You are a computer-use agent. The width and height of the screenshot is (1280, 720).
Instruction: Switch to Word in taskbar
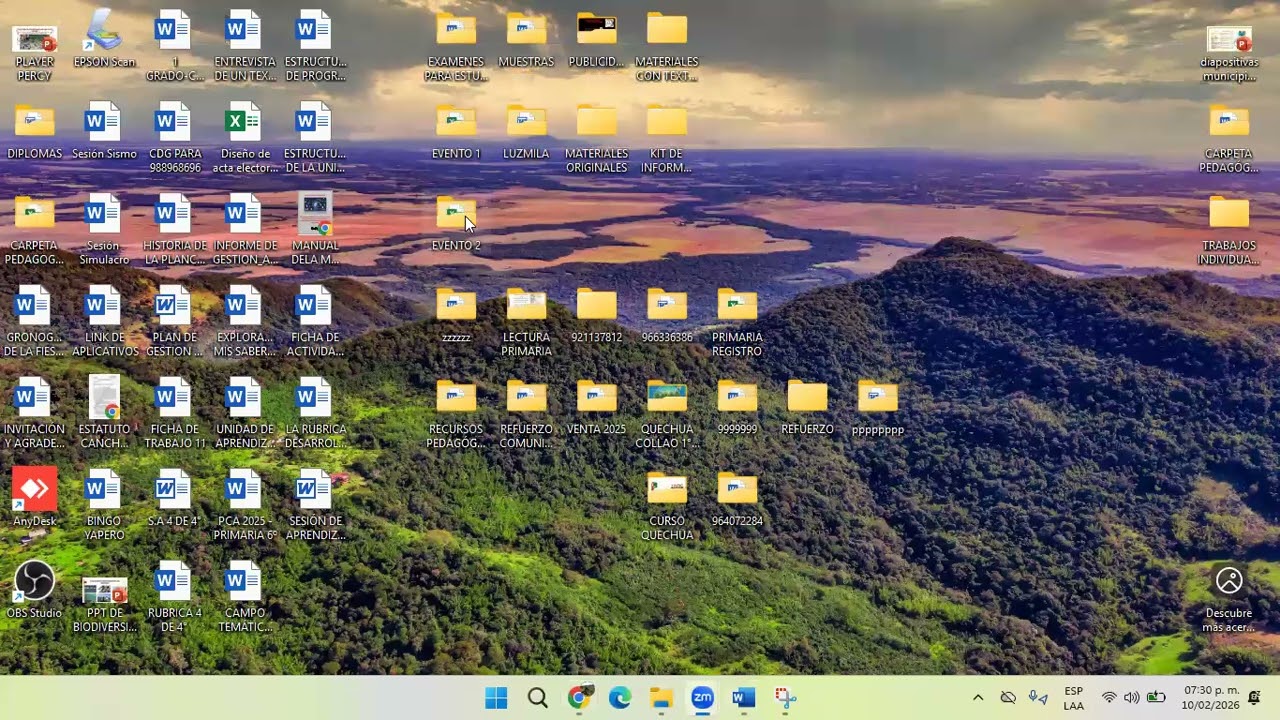pos(743,698)
